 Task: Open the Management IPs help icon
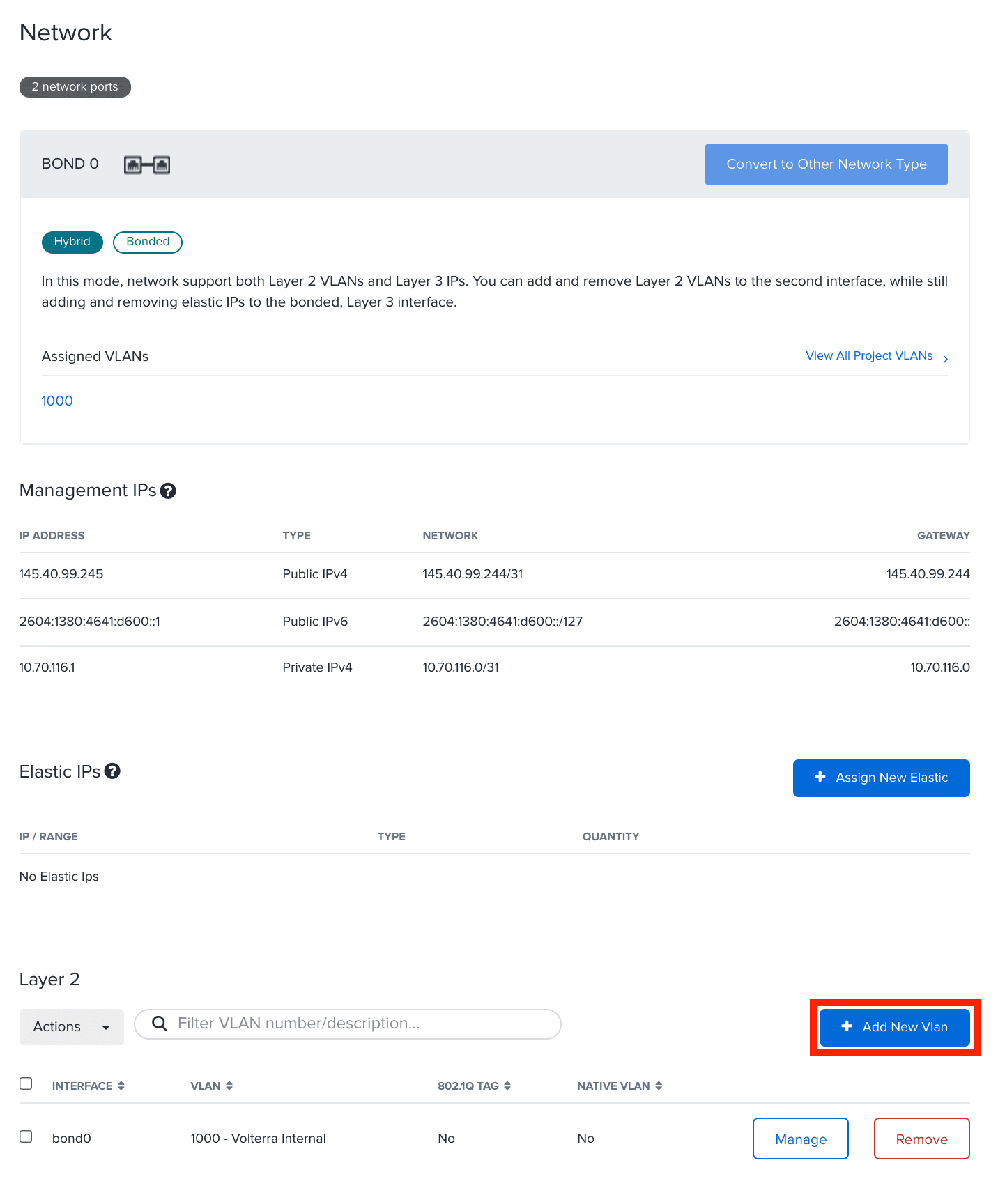point(168,491)
